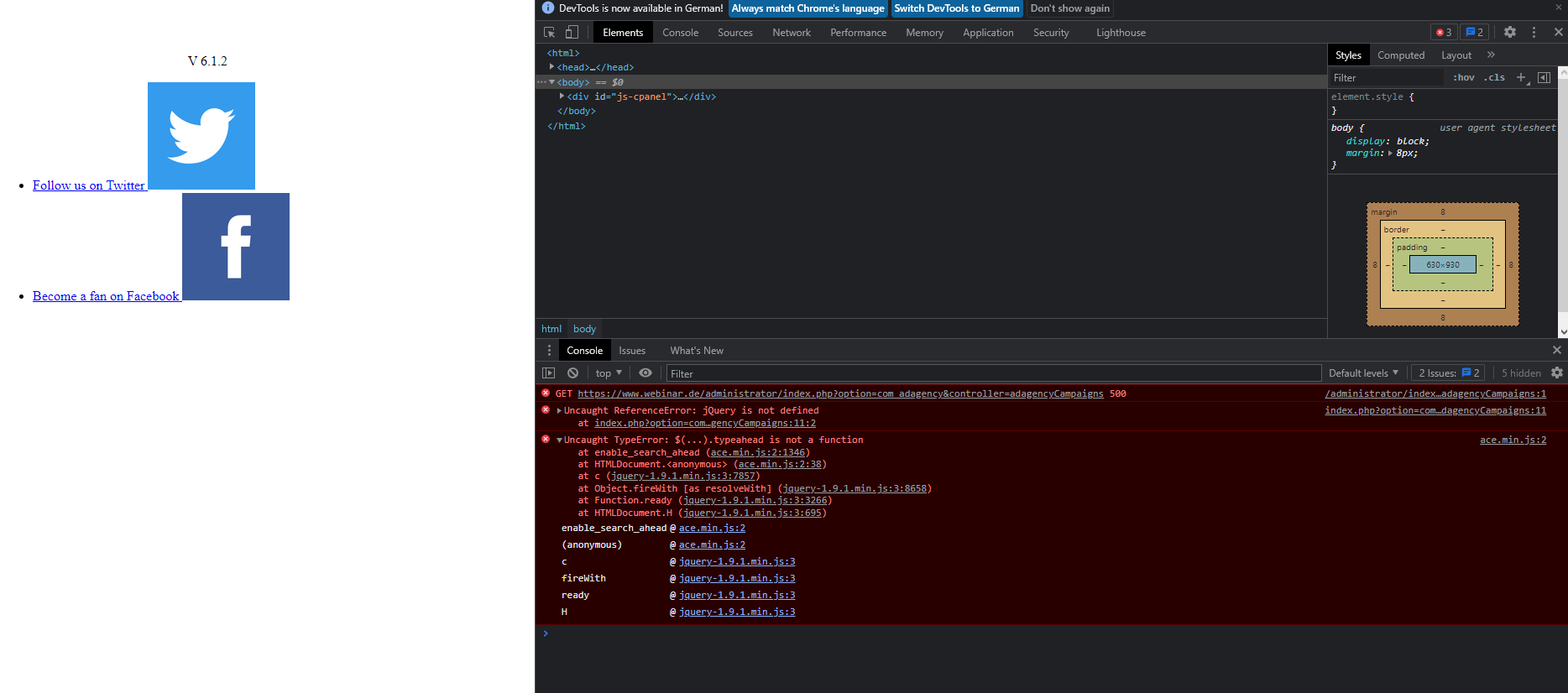The image size is (1568, 693).
Task: Expand the jQuery is not defined error
Action: [559, 410]
